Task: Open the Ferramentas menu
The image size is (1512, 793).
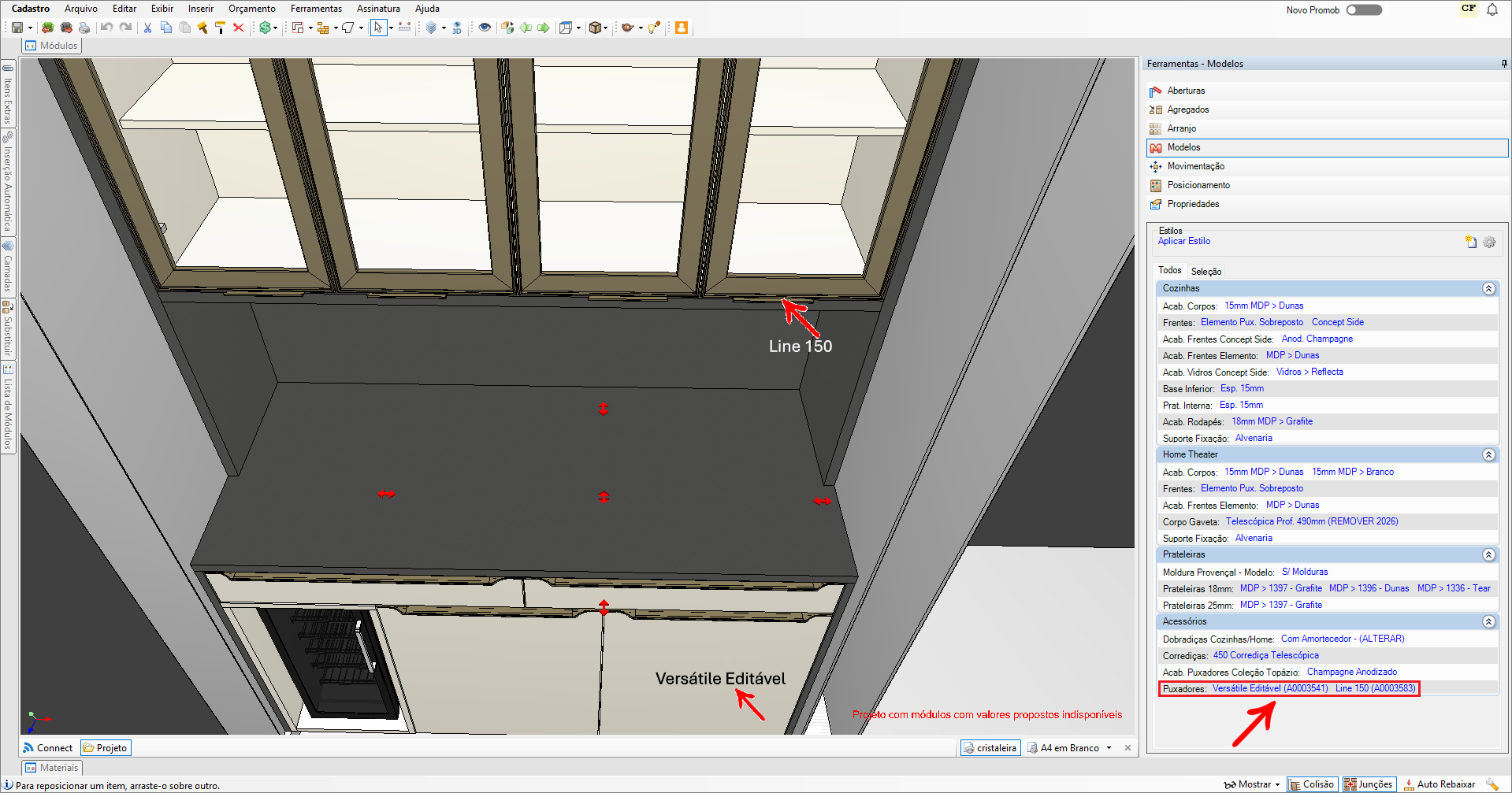Action: [x=316, y=9]
